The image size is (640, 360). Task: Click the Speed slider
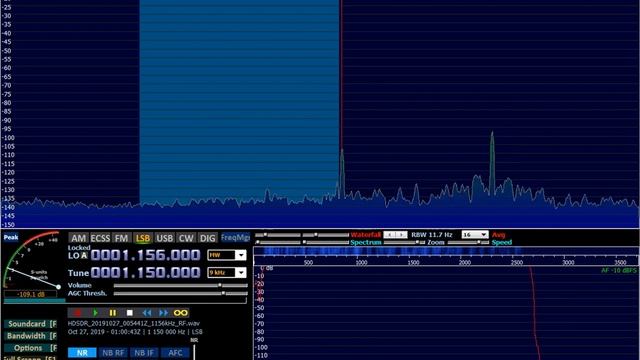pos(468,242)
